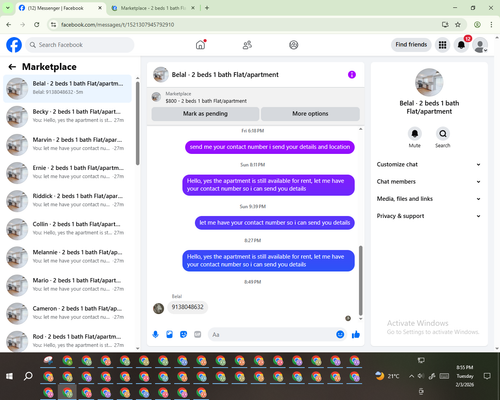Click the More options button
500x400 pixels.
(310, 114)
